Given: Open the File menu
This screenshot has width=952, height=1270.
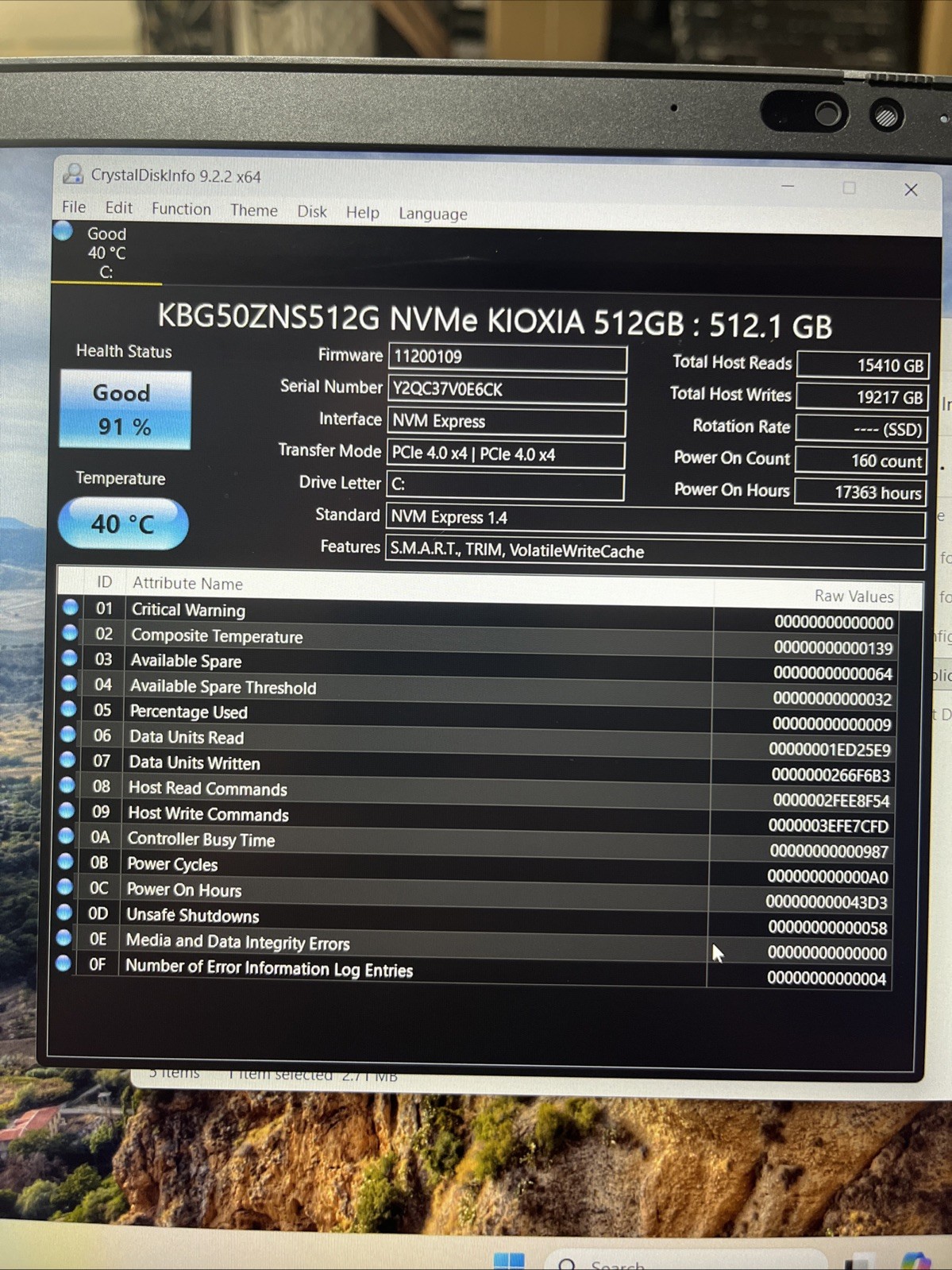Looking at the screenshot, I should 74,207.
